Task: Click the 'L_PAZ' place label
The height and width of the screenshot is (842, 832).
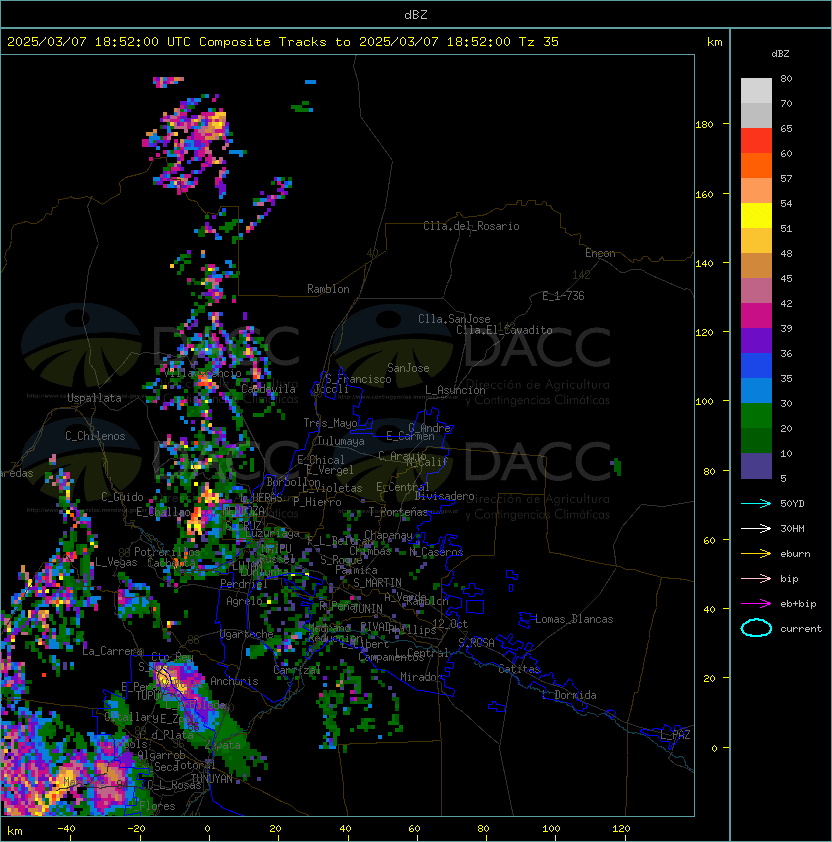Action: [675, 734]
